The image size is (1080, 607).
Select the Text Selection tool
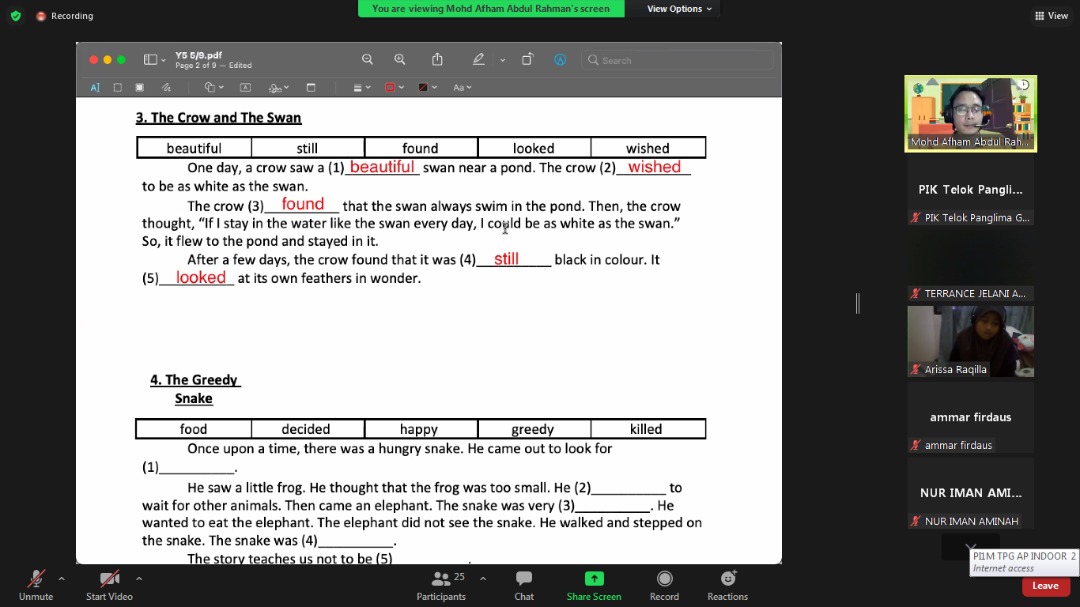click(x=95, y=88)
